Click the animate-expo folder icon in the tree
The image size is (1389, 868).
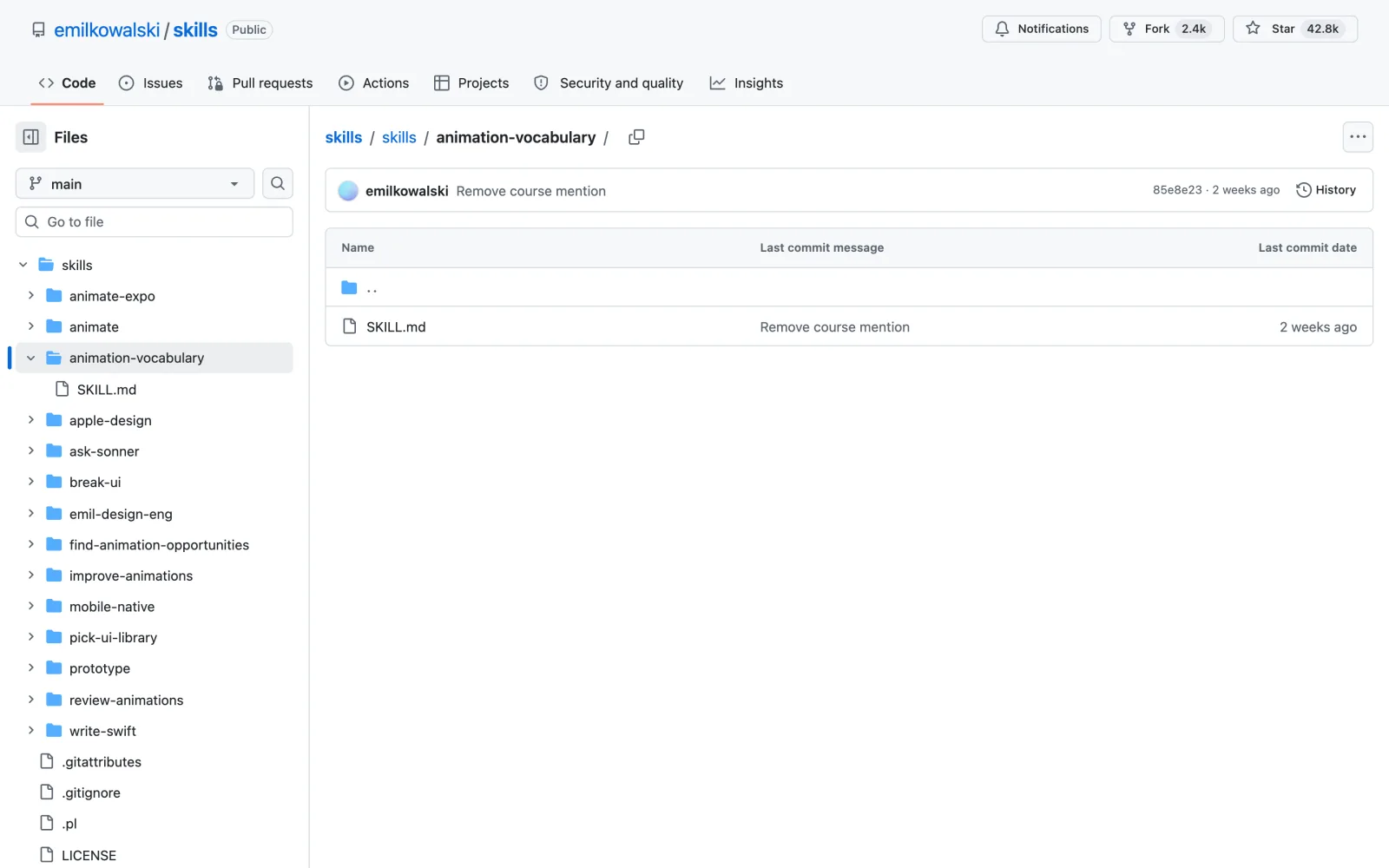54,295
